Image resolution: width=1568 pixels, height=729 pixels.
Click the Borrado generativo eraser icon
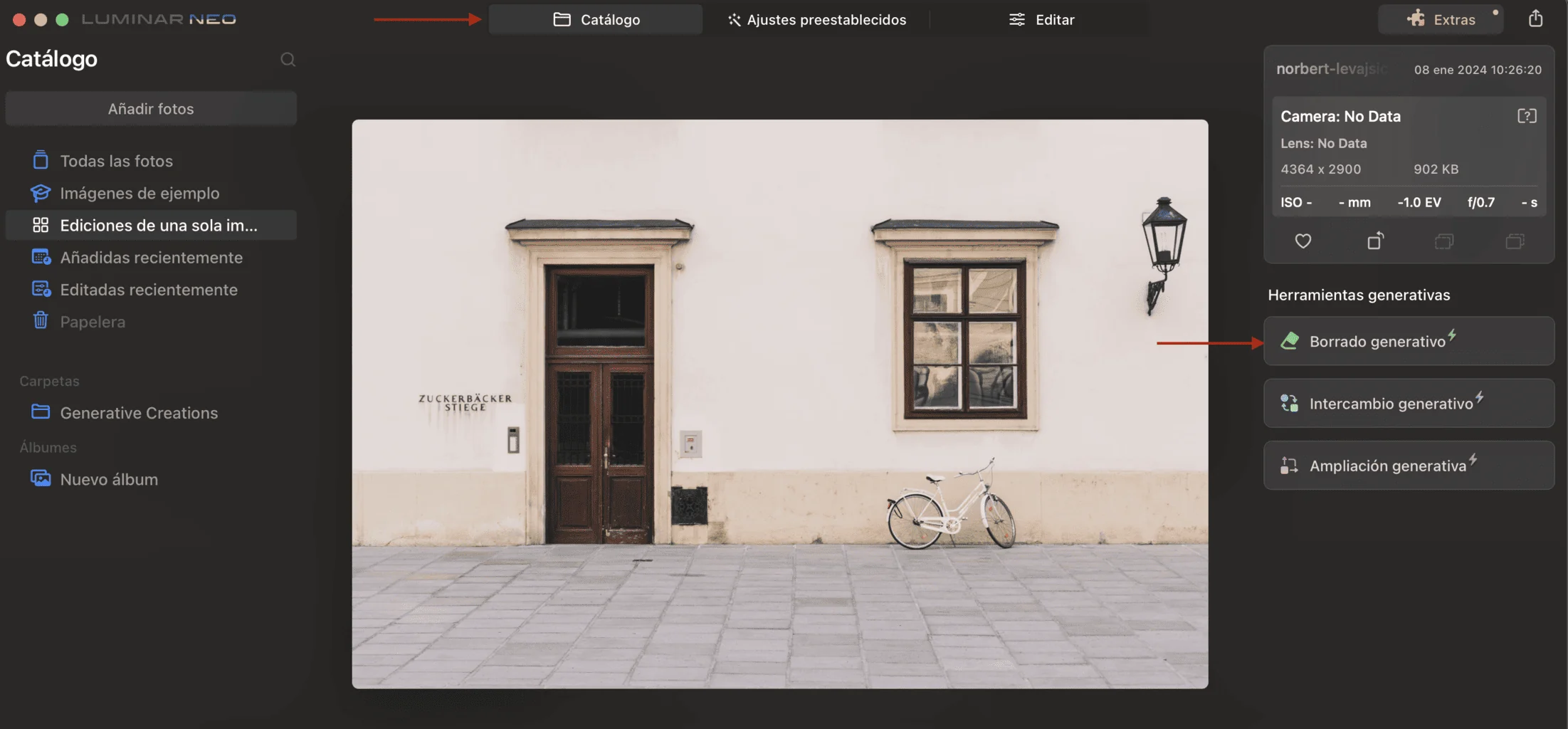click(1290, 341)
